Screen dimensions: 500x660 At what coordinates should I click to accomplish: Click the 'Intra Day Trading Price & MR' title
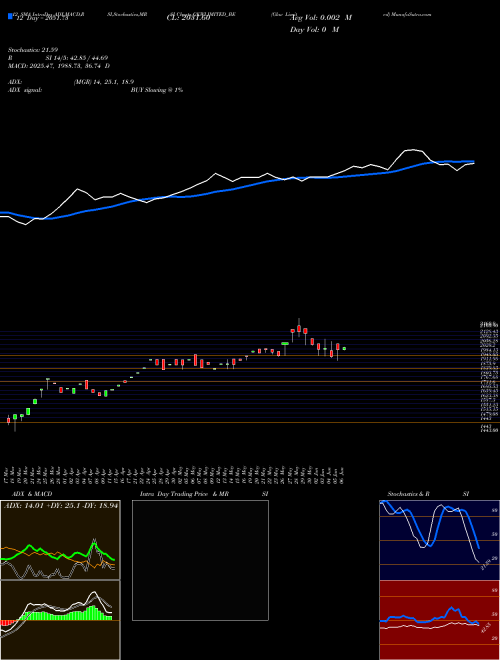click(x=184, y=494)
